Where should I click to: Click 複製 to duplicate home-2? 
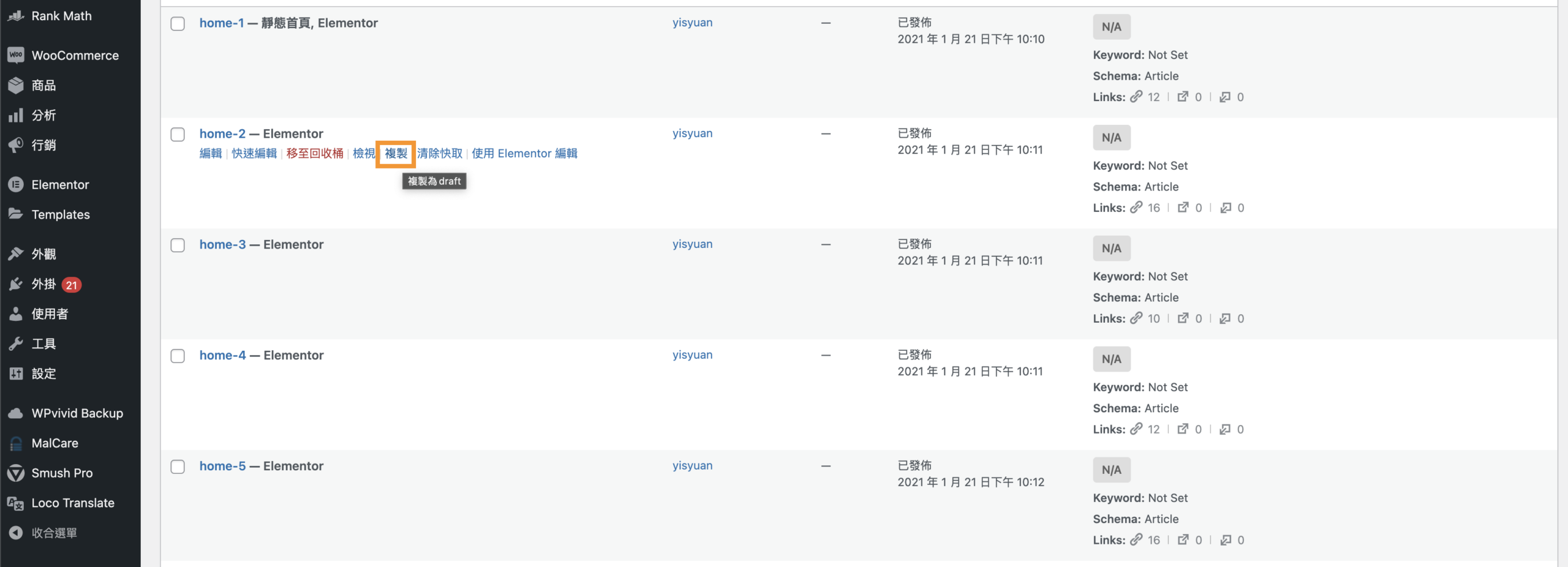(x=396, y=154)
